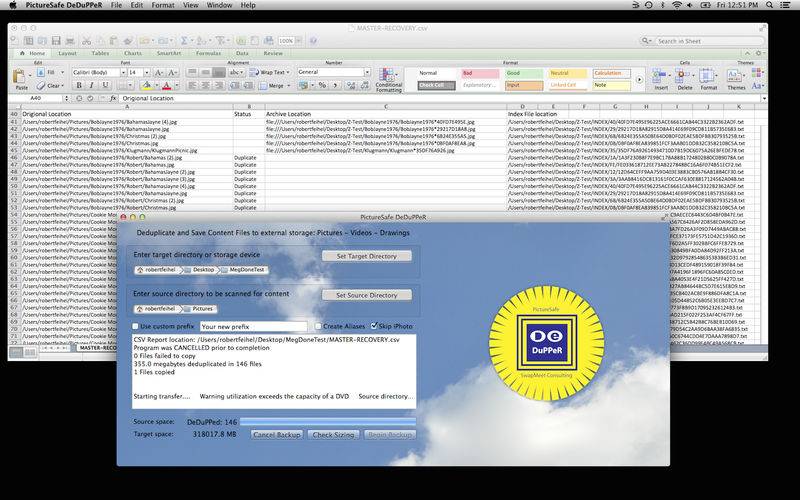The image size is (800, 500).
Task: Switch to the Formulas ribbon tab
Action: 209,53
